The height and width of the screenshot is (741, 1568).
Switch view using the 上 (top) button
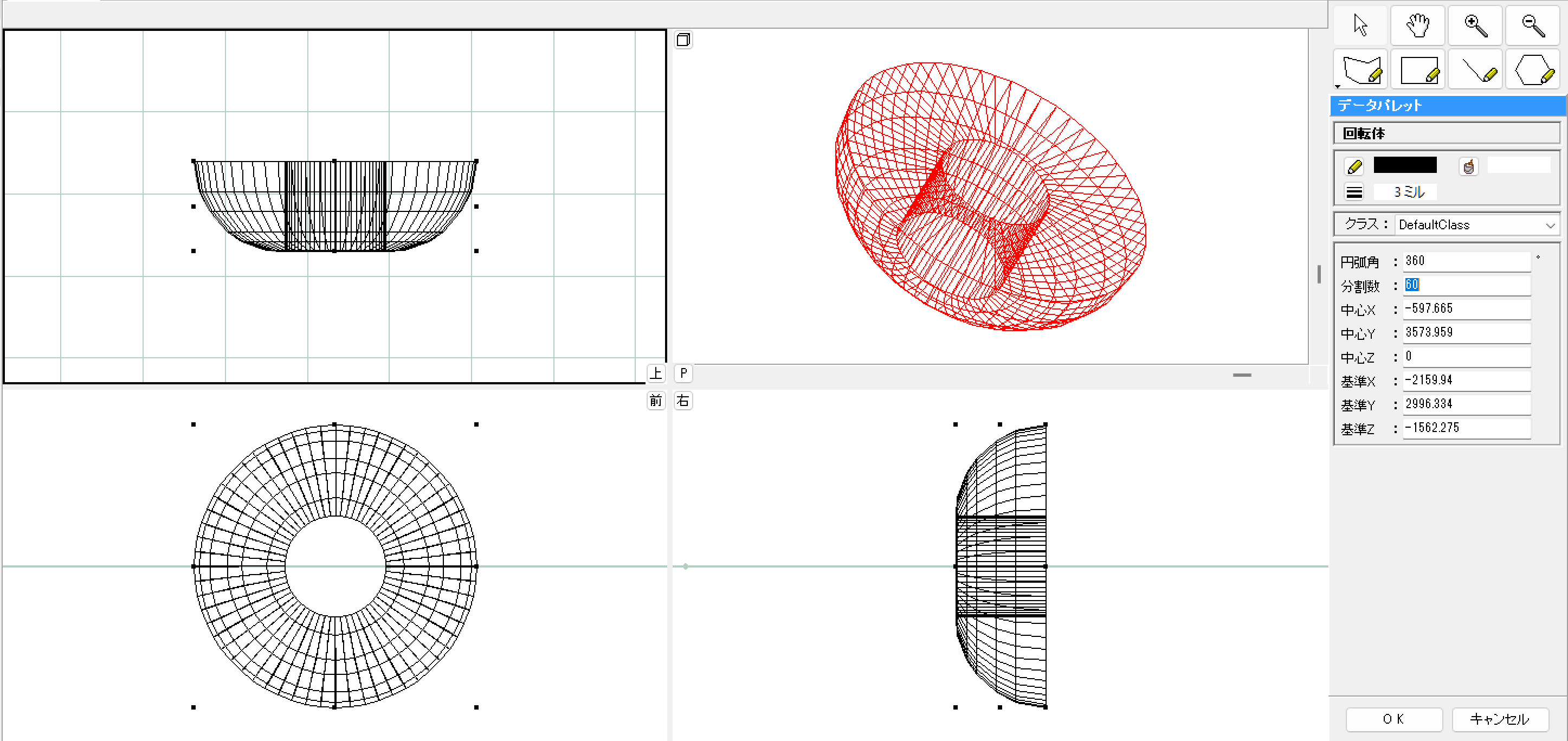click(x=656, y=373)
